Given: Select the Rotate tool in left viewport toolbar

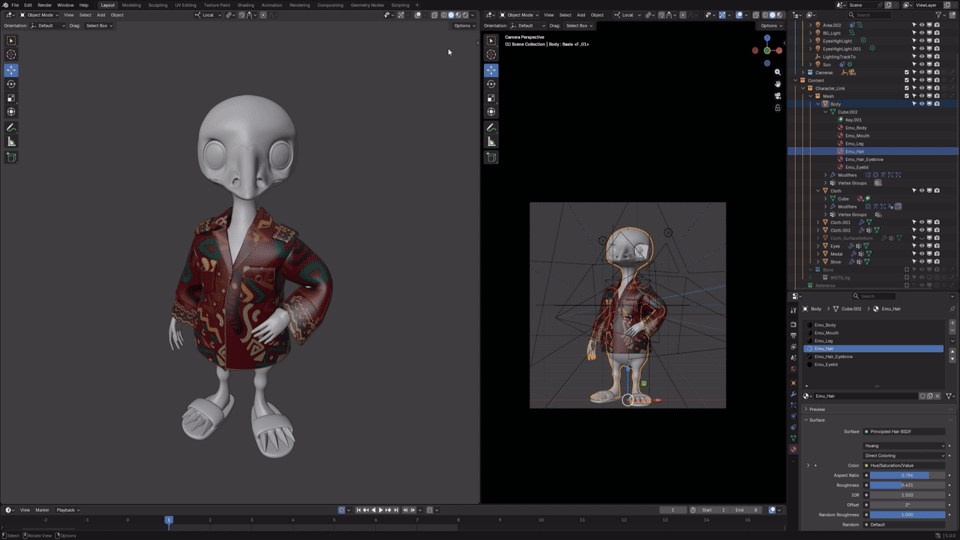Looking at the screenshot, I should coord(11,84).
